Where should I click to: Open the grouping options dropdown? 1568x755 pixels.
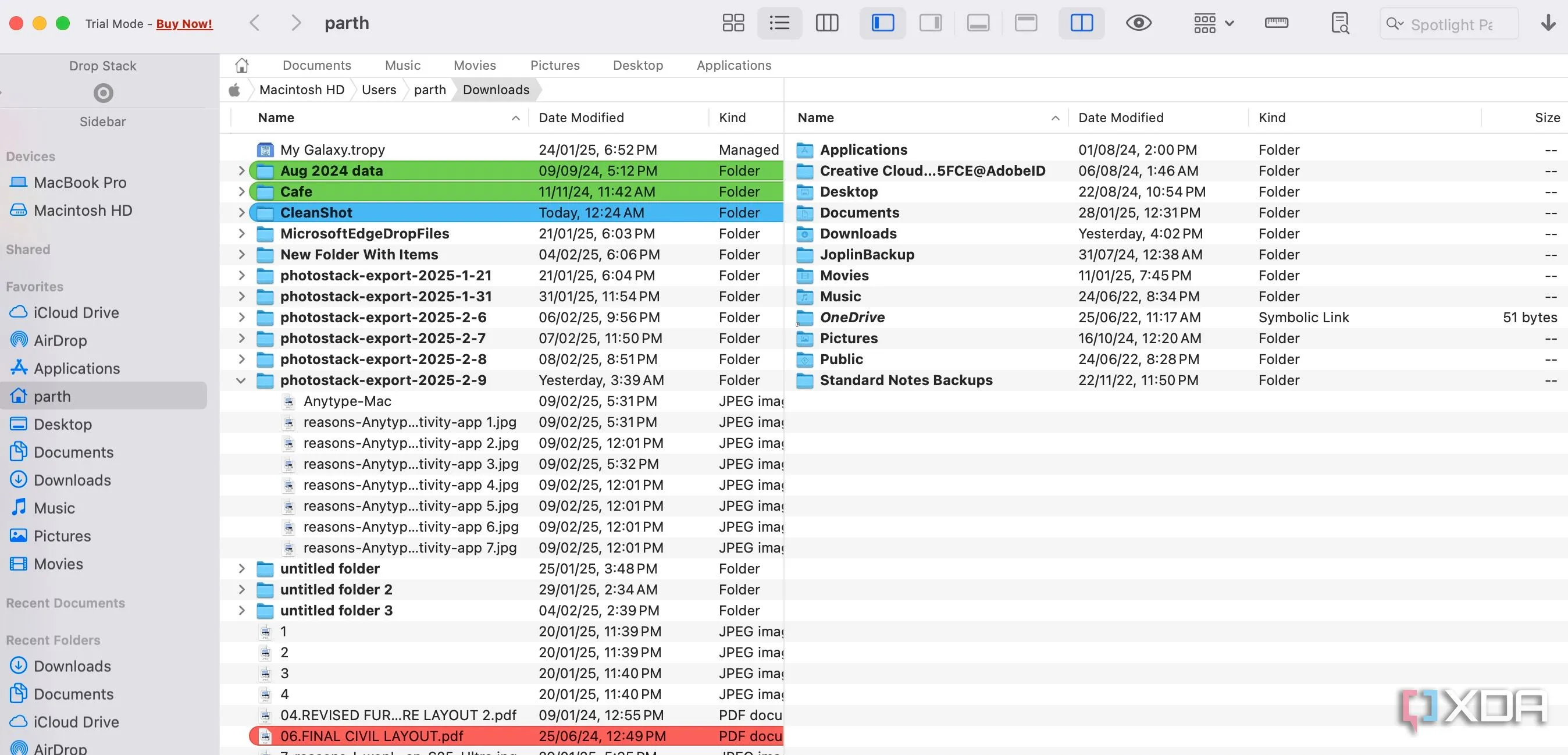1213,23
